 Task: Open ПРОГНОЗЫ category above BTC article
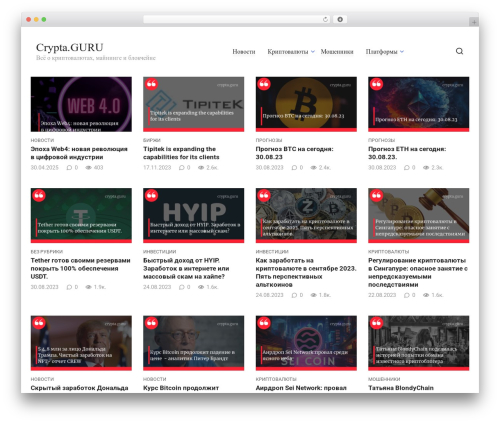269,140
